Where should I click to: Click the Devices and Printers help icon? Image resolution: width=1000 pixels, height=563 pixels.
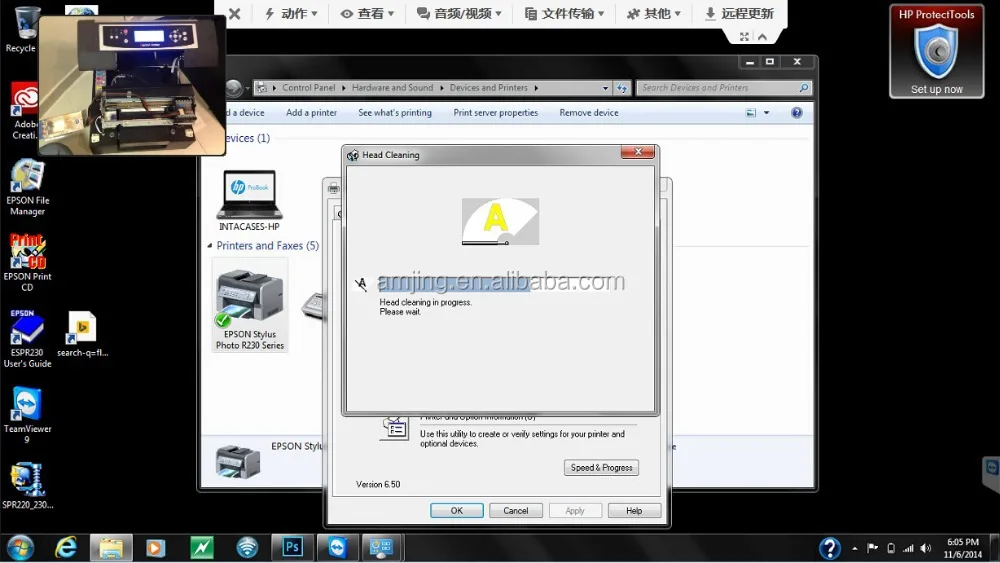point(797,113)
